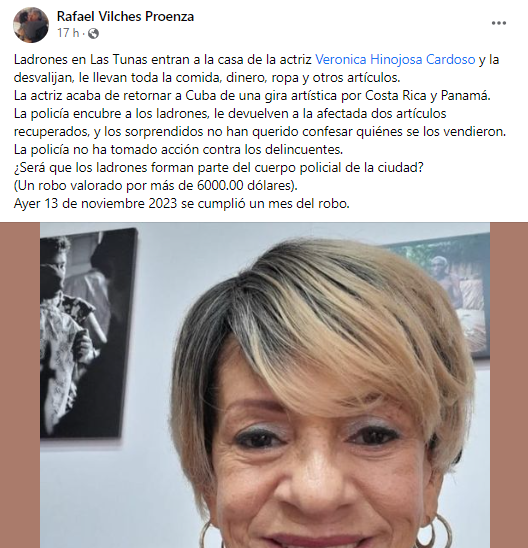Open Veronica Hinojosa Cardoso tagged profile link

[x=395, y=59]
